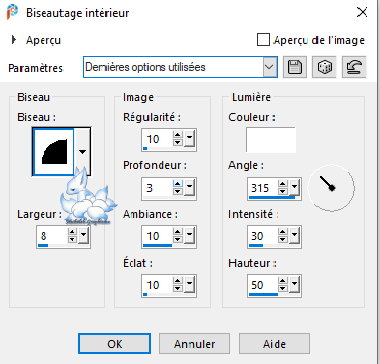Viewport: 380px width, 364px height.
Task: Pick the white Couleur light swatch
Action: pyautogui.click(x=271, y=140)
